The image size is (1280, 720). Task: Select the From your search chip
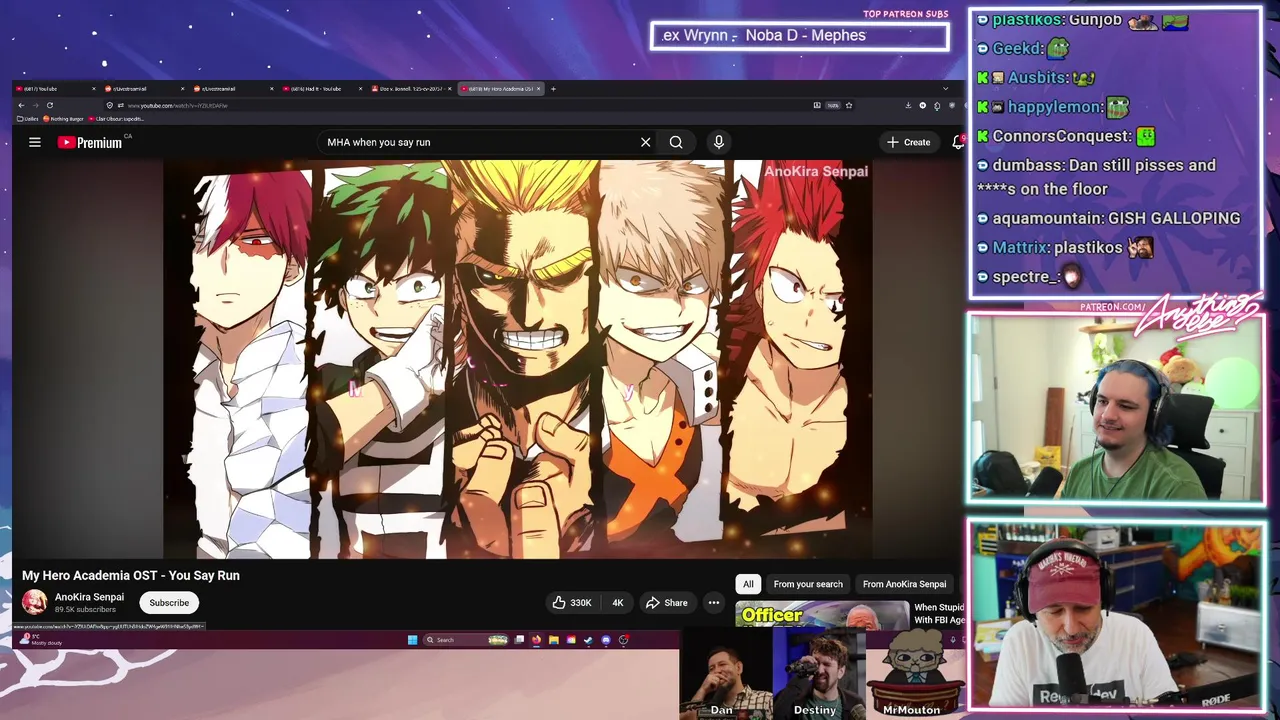(x=808, y=584)
